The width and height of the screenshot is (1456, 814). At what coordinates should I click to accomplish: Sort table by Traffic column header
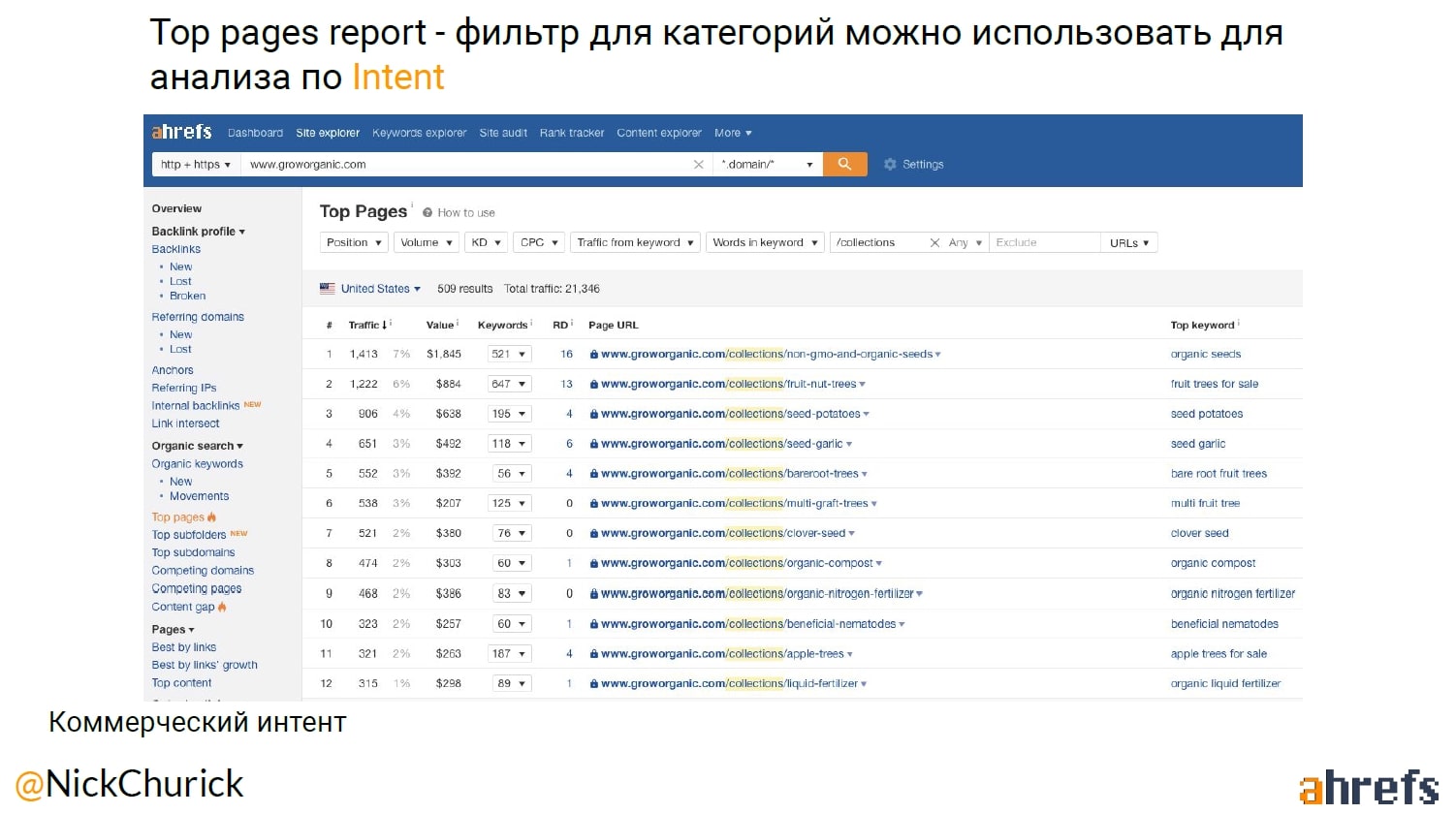[x=364, y=326]
